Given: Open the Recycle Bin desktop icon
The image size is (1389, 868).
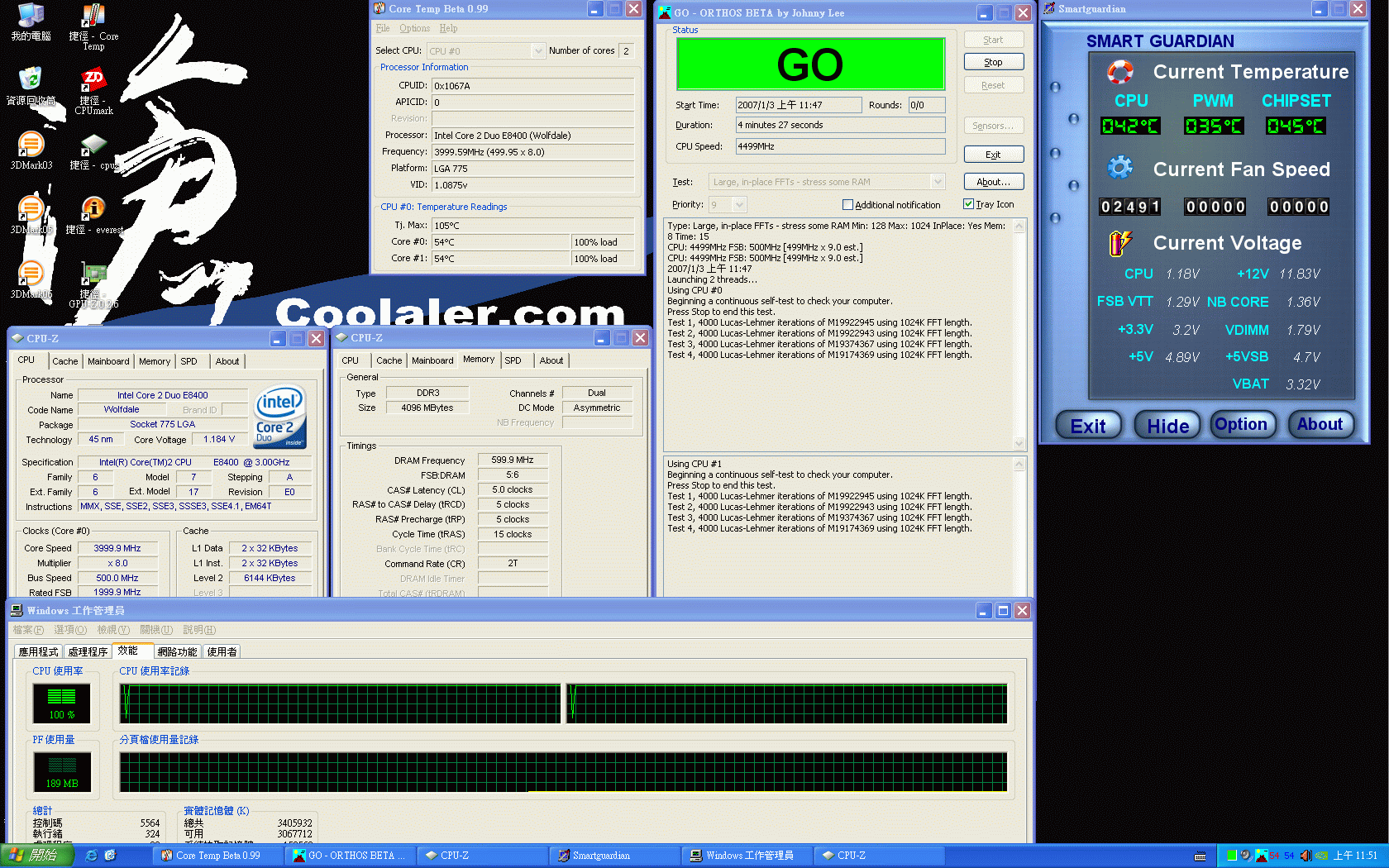Looking at the screenshot, I should [x=31, y=86].
